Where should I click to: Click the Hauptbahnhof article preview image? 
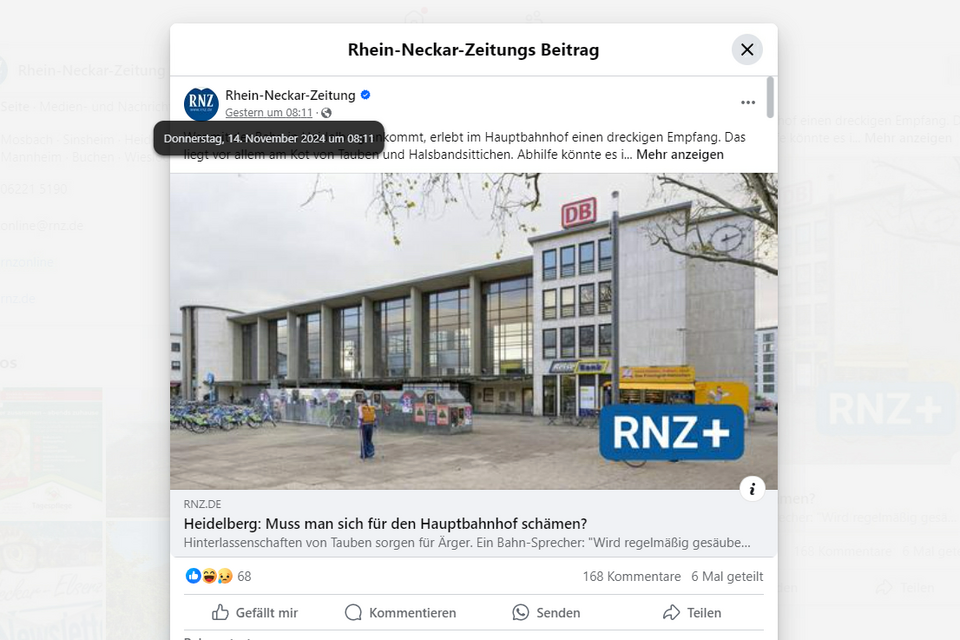[473, 331]
